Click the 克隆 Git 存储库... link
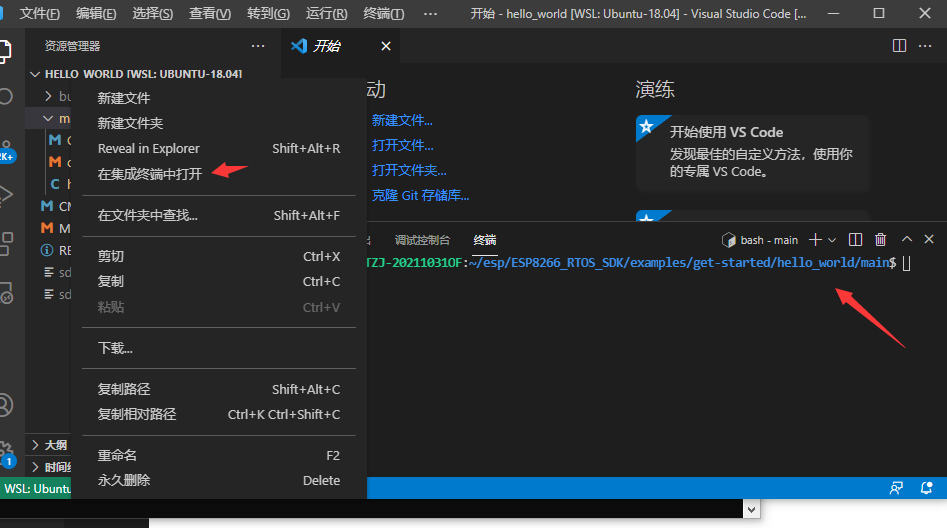 (420, 195)
